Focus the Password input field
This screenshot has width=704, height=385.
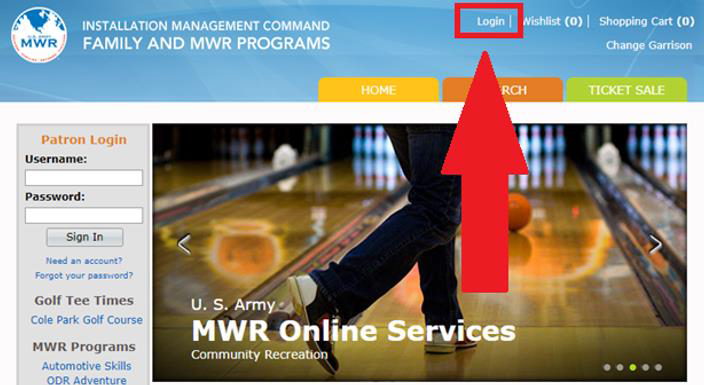84,215
